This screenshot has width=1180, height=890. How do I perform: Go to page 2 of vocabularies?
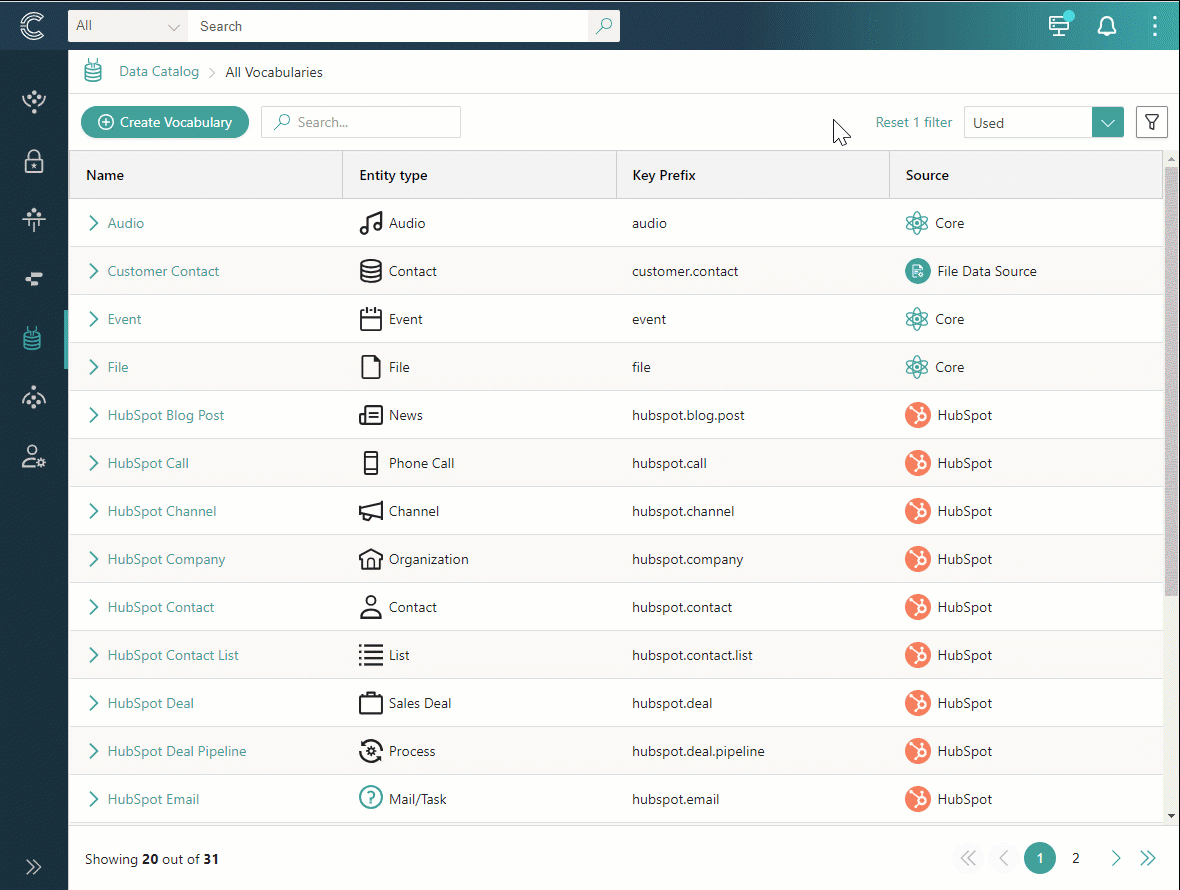(x=1076, y=858)
